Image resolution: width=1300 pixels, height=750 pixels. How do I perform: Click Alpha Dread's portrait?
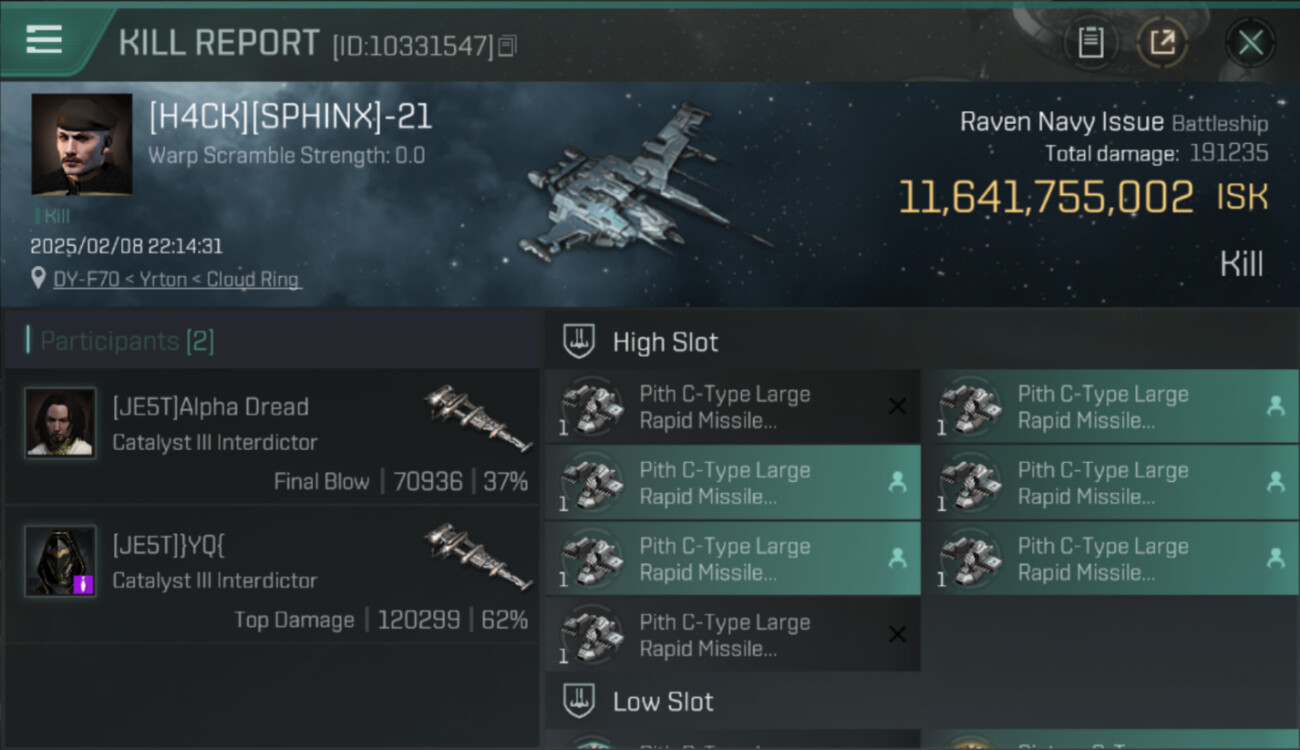tap(60, 423)
